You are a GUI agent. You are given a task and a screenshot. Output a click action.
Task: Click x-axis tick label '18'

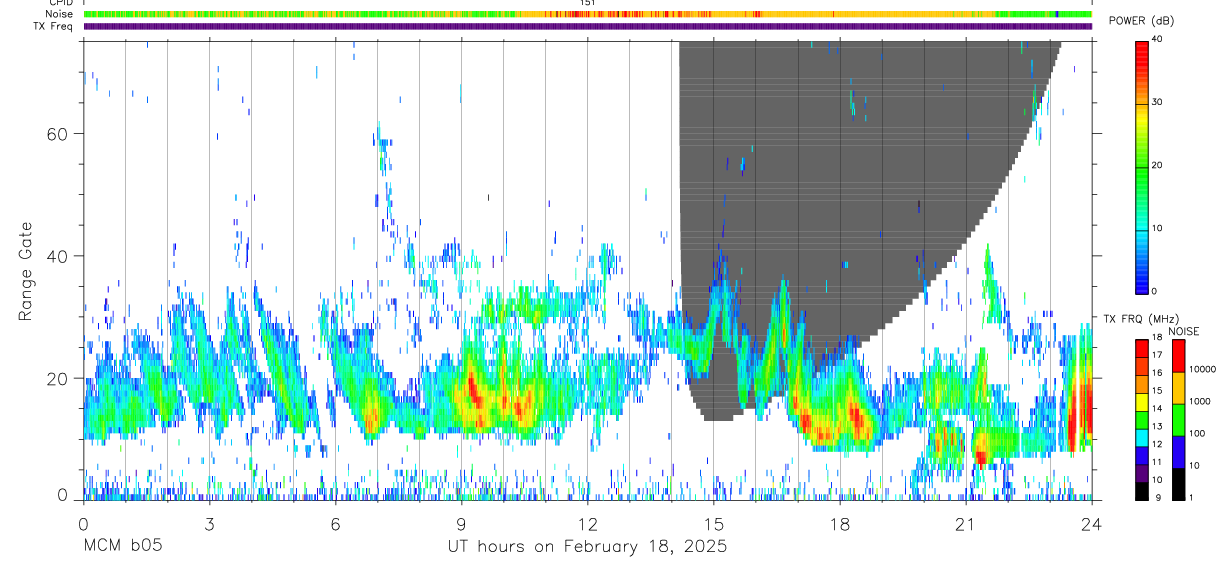tap(839, 524)
